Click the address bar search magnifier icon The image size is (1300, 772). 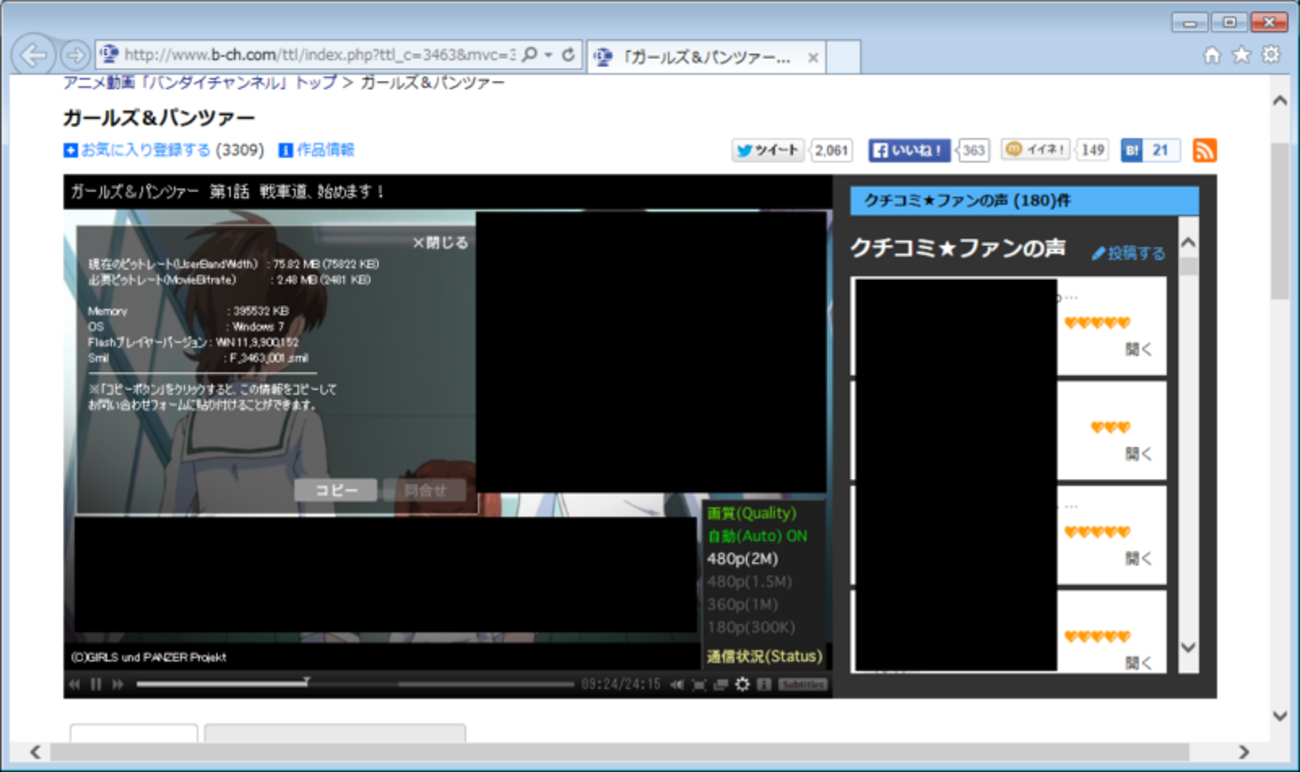pos(530,55)
